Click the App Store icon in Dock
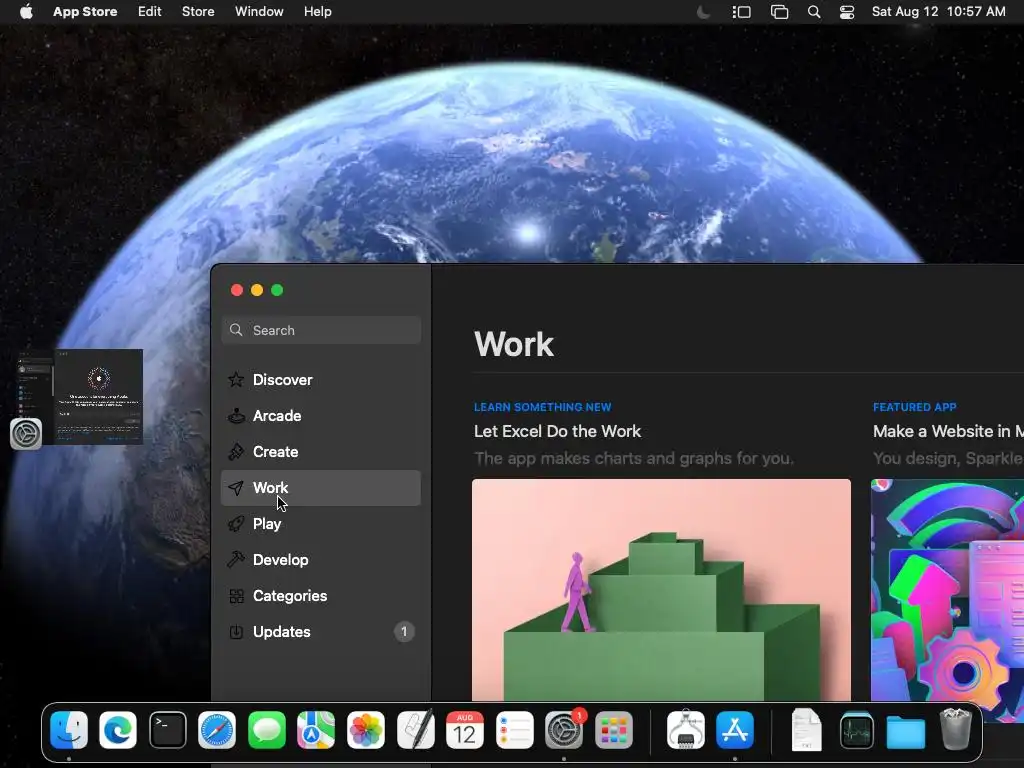 point(735,729)
